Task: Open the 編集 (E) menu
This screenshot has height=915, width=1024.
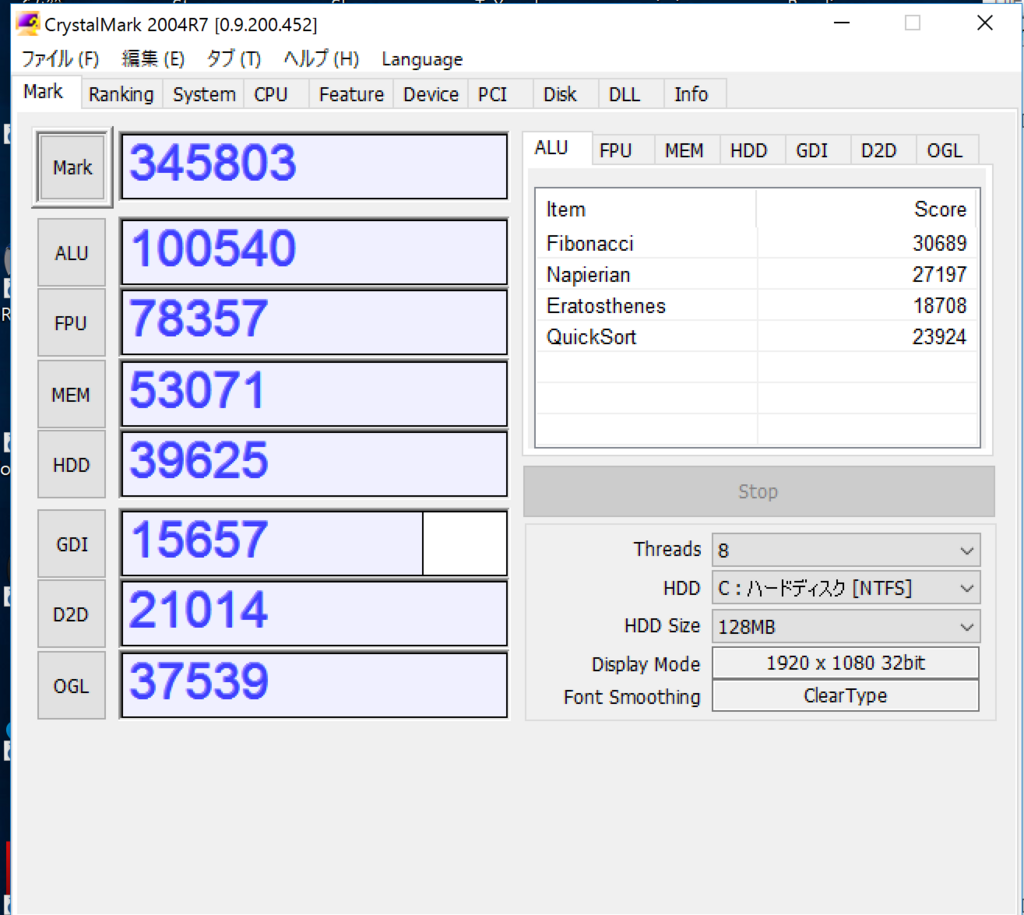Action: coord(153,59)
